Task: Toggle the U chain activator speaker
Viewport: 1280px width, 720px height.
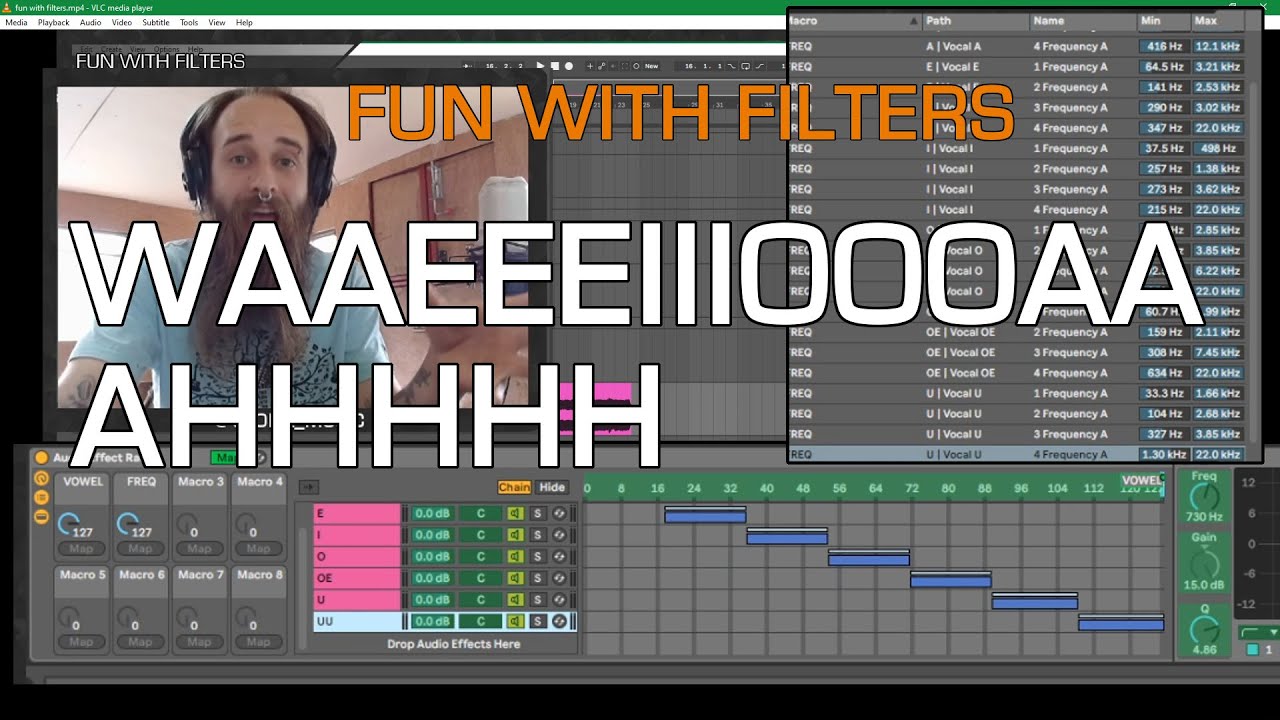Action: tap(515, 600)
